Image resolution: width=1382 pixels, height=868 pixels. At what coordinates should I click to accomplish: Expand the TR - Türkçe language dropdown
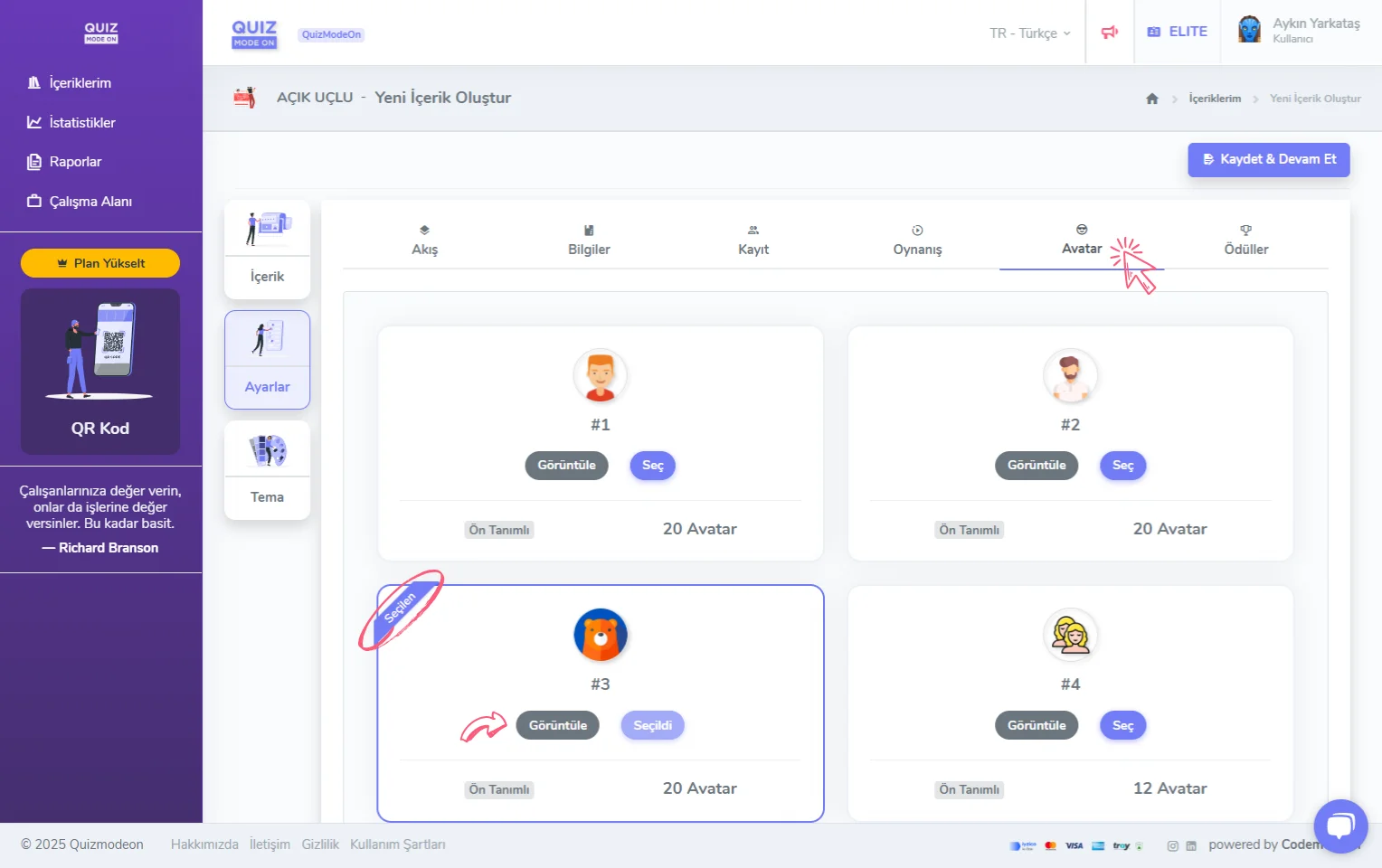[x=1029, y=33]
